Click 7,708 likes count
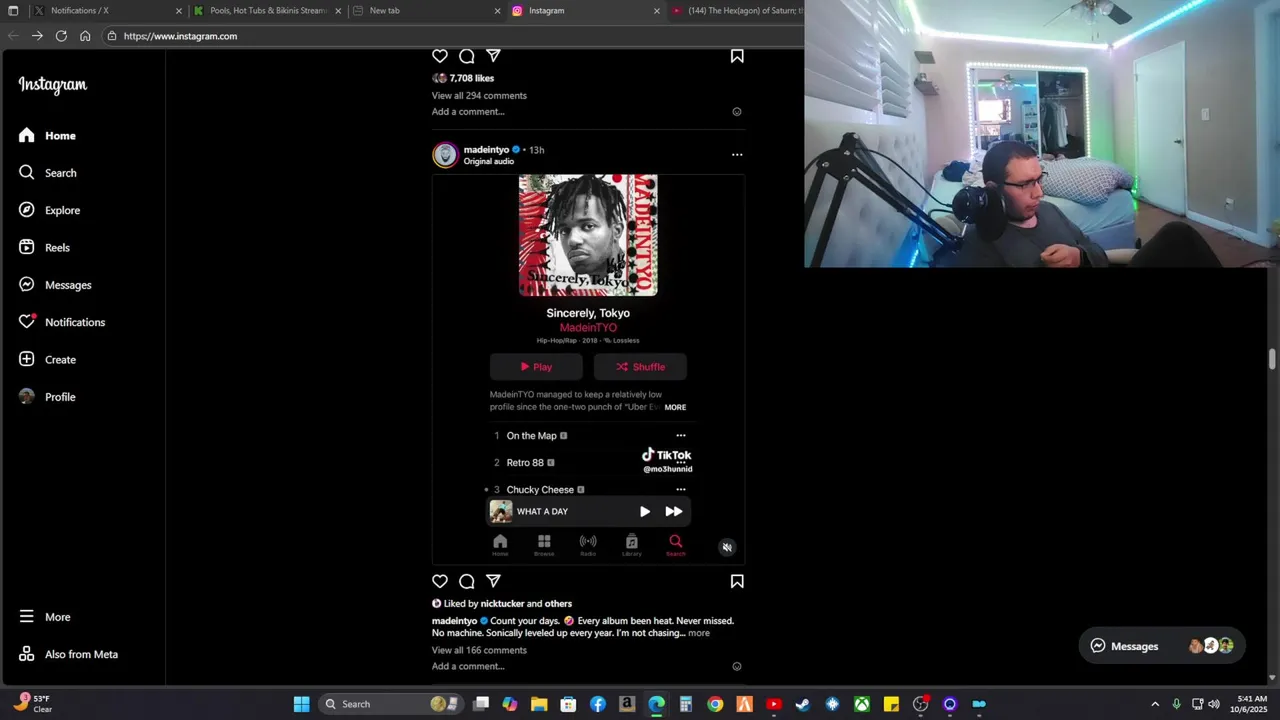The width and height of the screenshot is (1280, 720). (472, 78)
